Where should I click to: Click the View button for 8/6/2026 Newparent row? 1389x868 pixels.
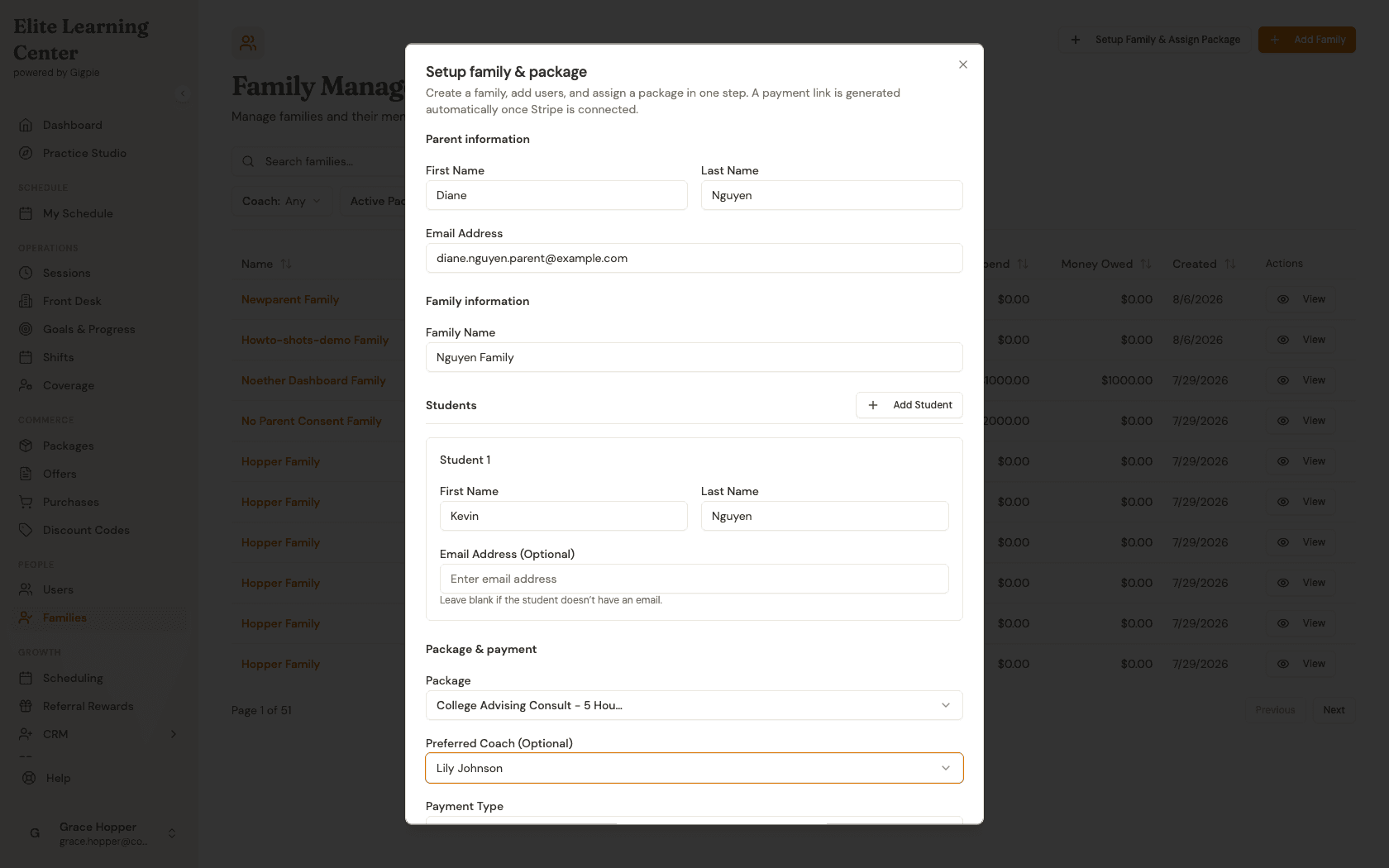pyautogui.click(x=1302, y=299)
